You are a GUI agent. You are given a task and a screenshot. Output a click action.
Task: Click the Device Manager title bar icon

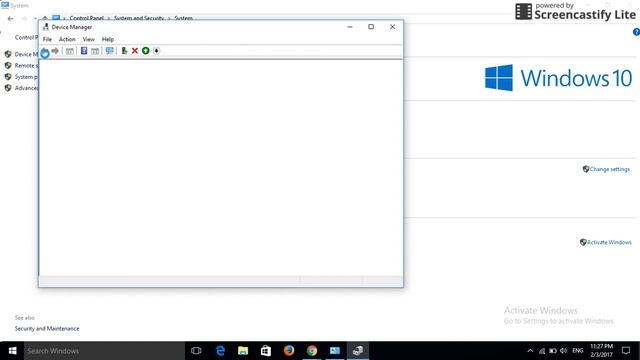(46, 27)
